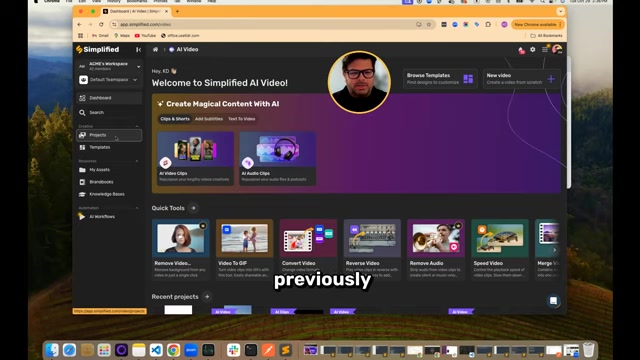Open settings gear in the top header
The image size is (640, 360).
[533, 49]
